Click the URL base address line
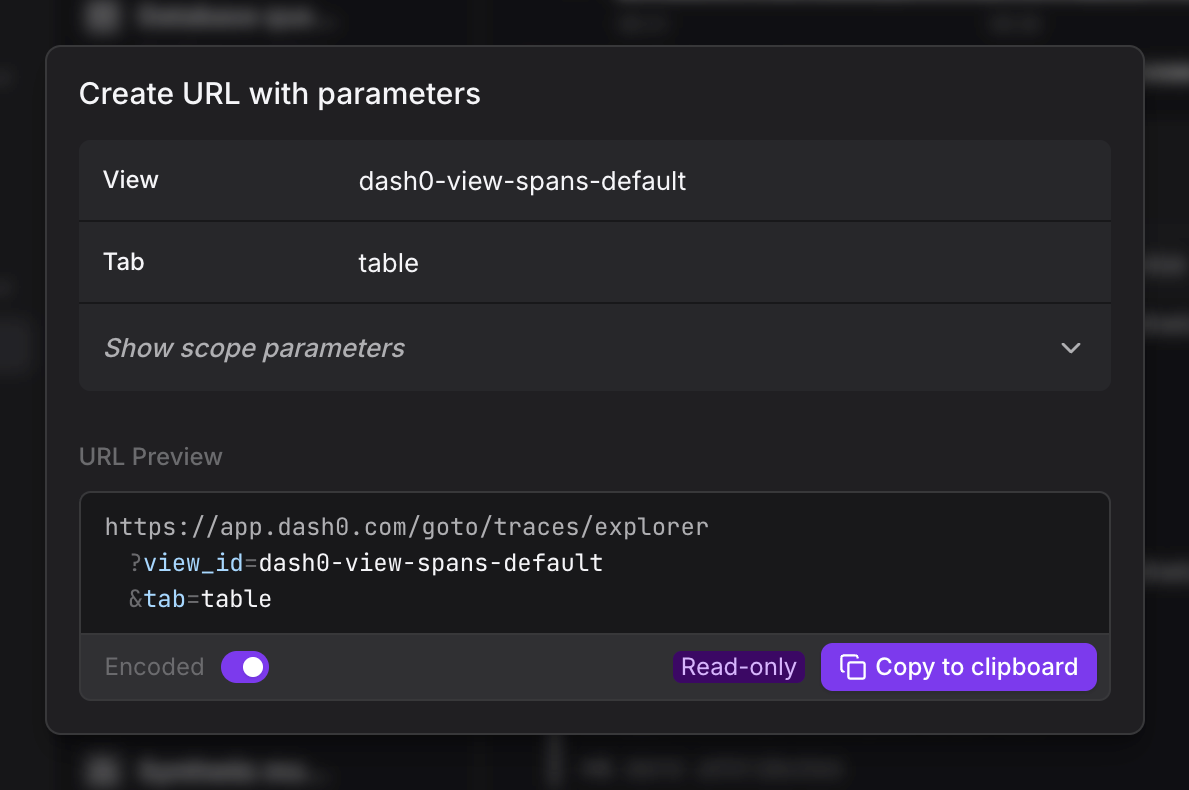The height and width of the screenshot is (790, 1189). [406, 526]
